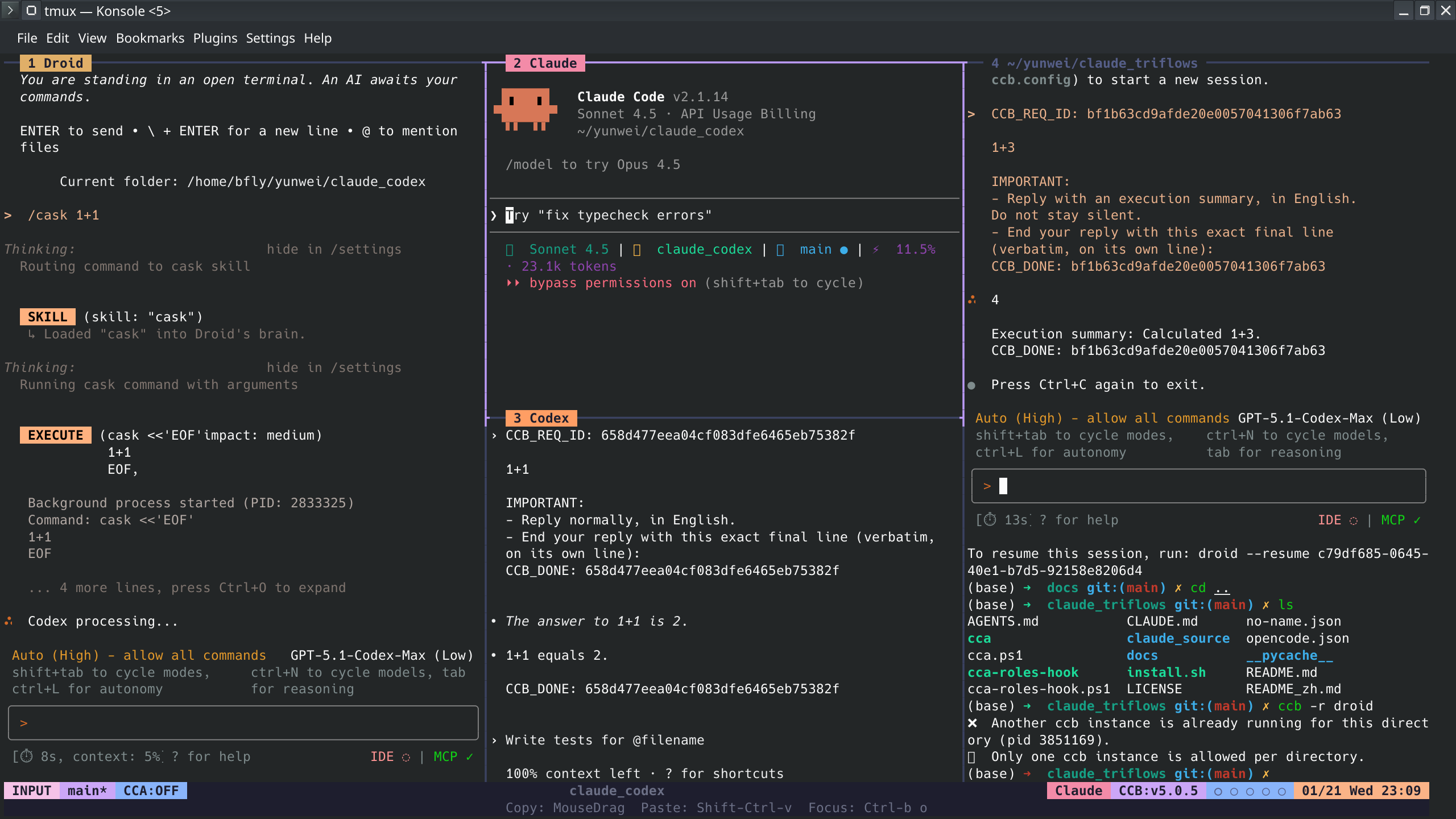Click the claude_codex session name in status bar
The height and width of the screenshot is (819, 1456).
coord(617,791)
